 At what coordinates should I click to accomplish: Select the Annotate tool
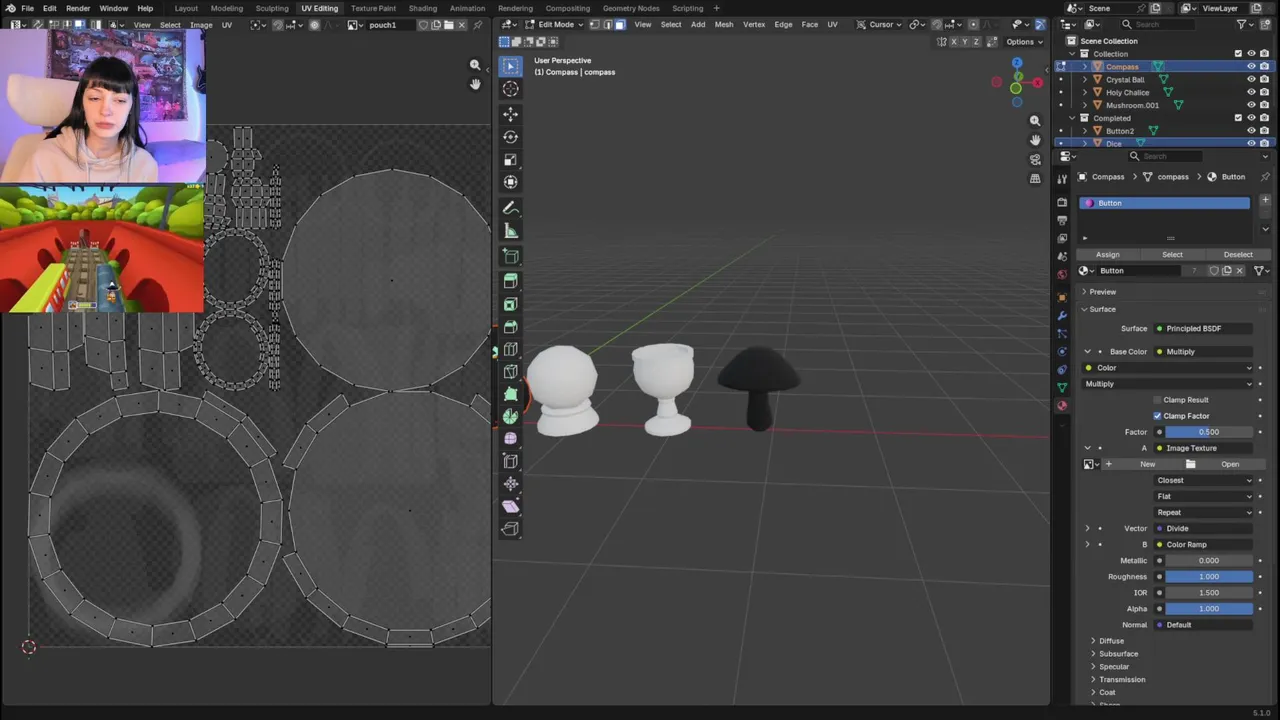click(x=510, y=208)
